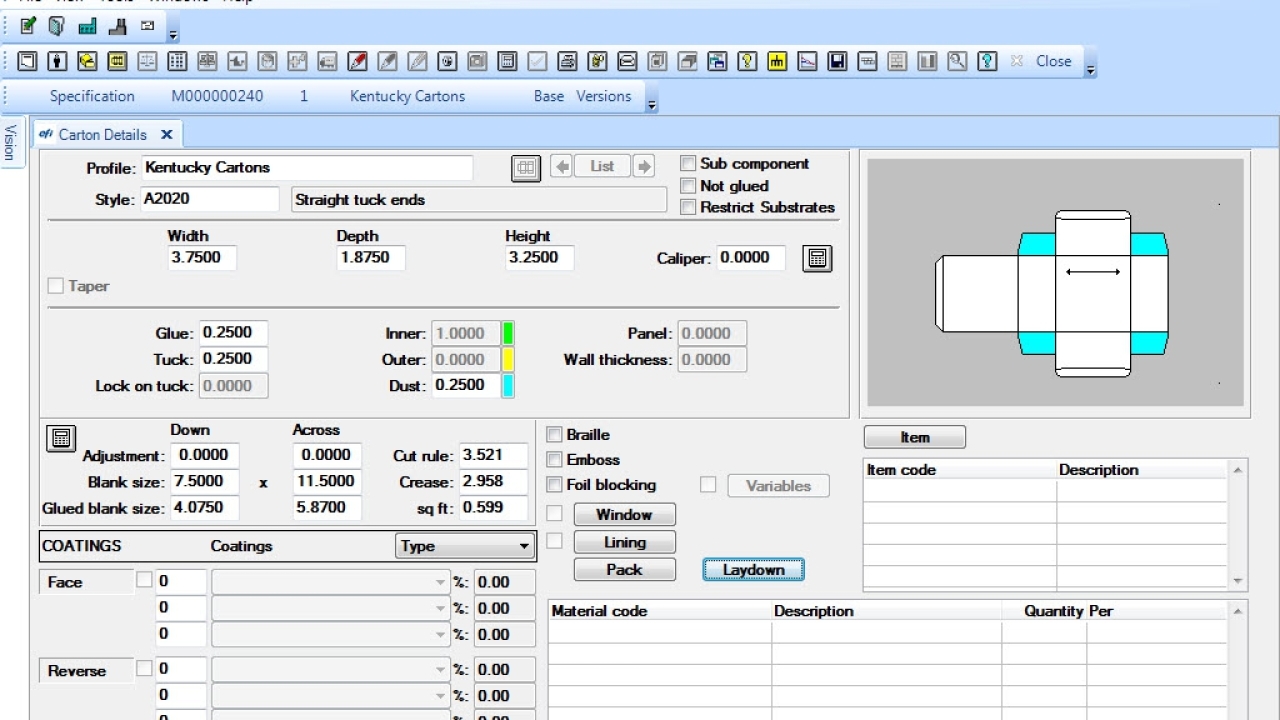Click the table icon beside Profile field
This screenshot has height=720, width=1280.
(x=526, y=167)
